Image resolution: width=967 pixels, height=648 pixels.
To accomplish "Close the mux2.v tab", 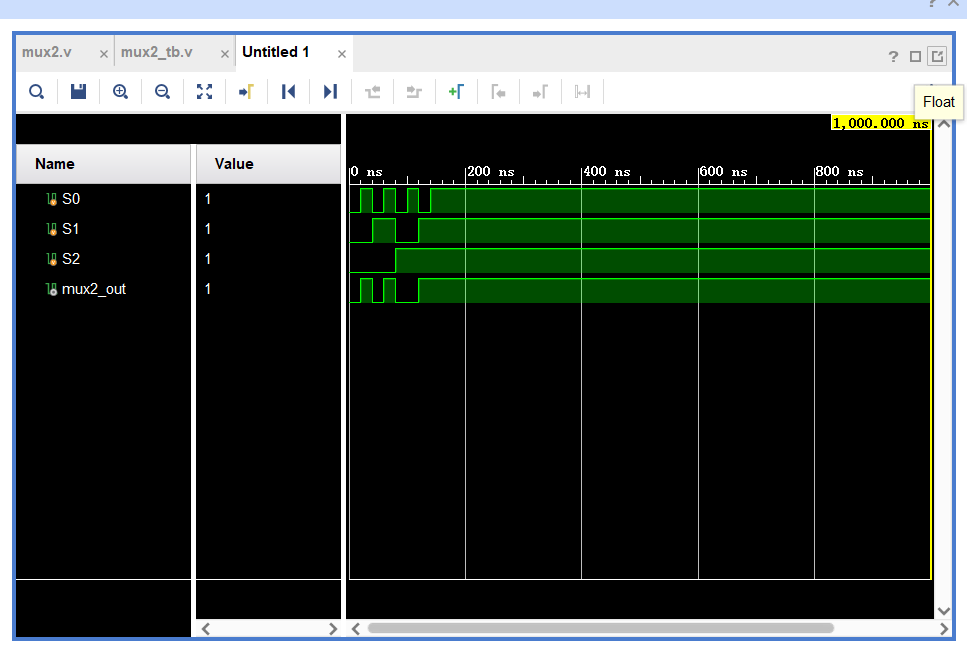I will (x=104, y=54).
